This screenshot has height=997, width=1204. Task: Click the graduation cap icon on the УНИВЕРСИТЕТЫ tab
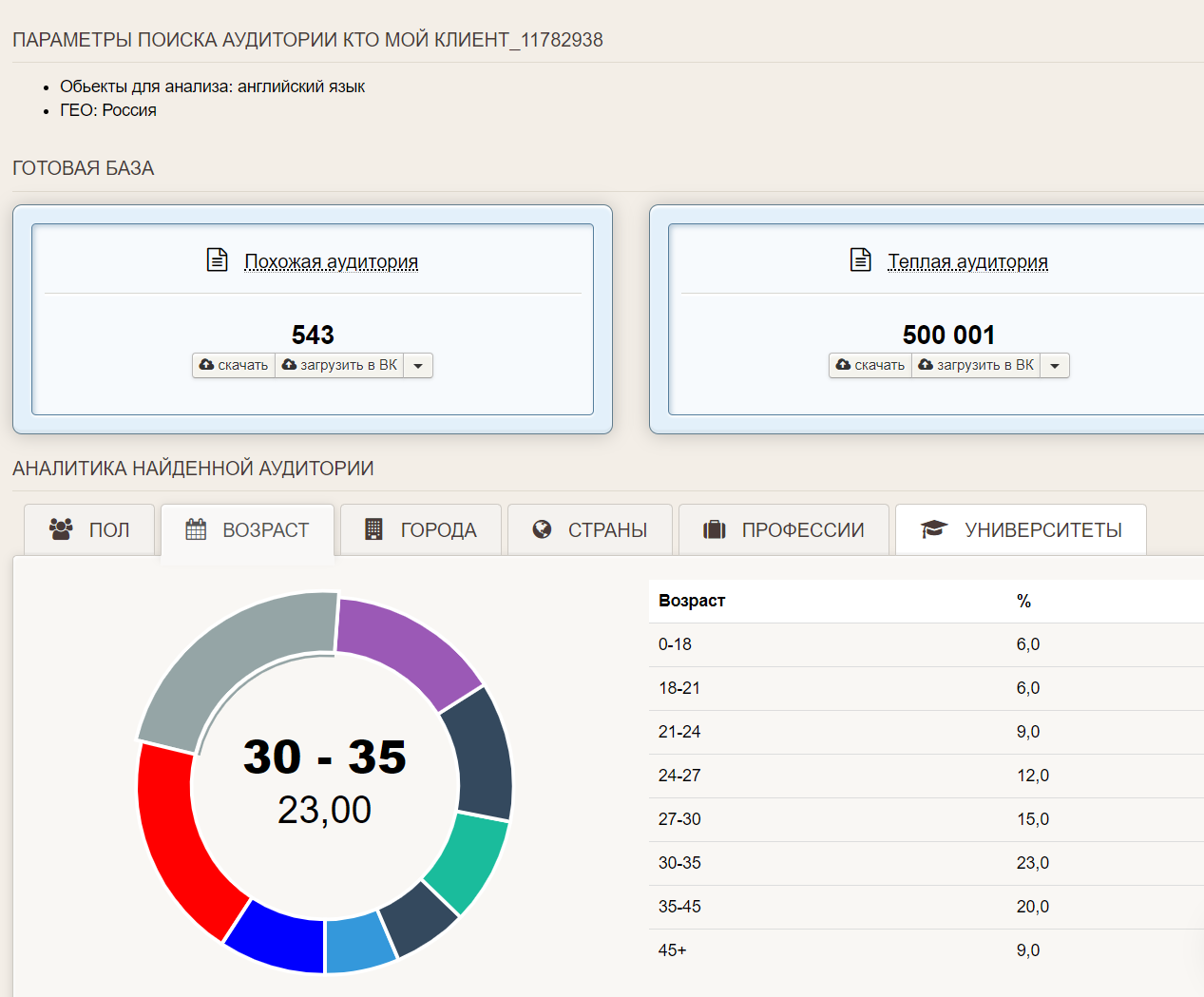click(934, 529)
